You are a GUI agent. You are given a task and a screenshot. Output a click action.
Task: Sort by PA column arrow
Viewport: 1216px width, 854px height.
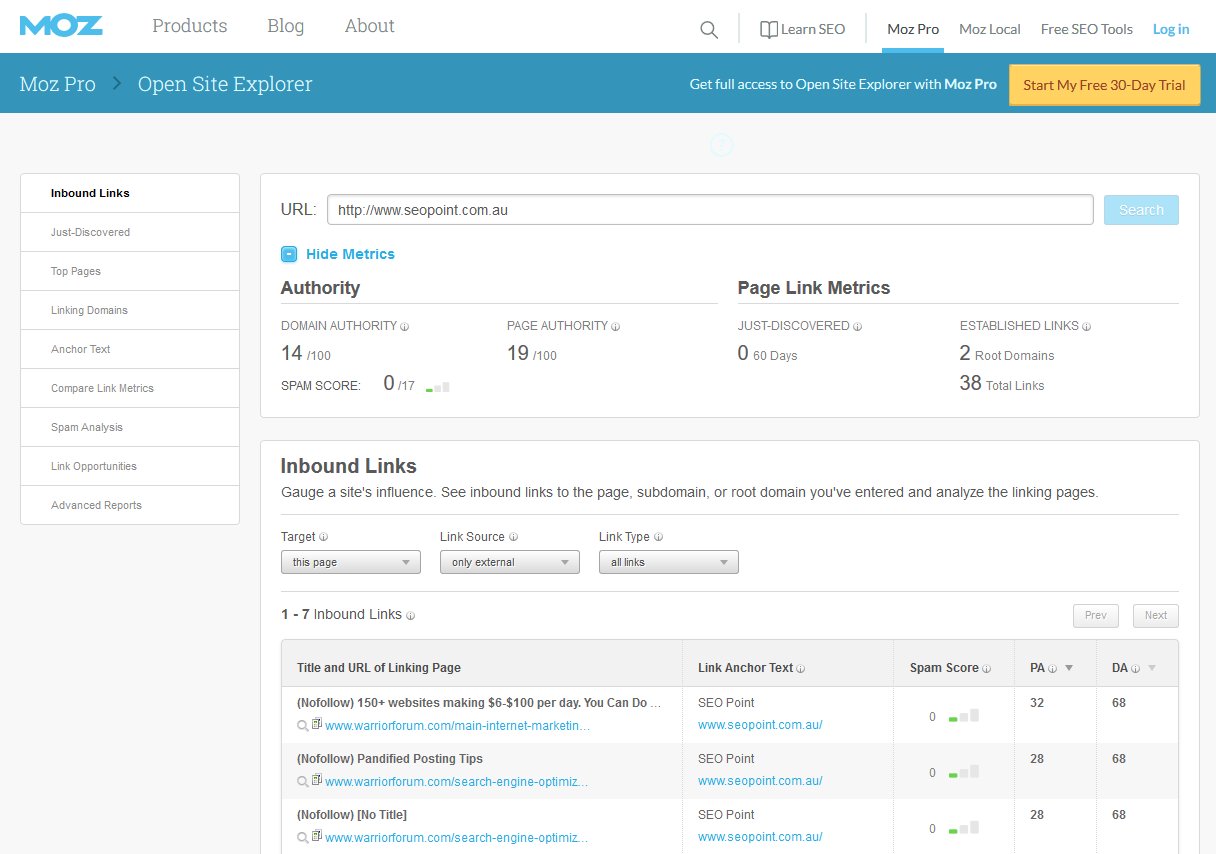1069,669
